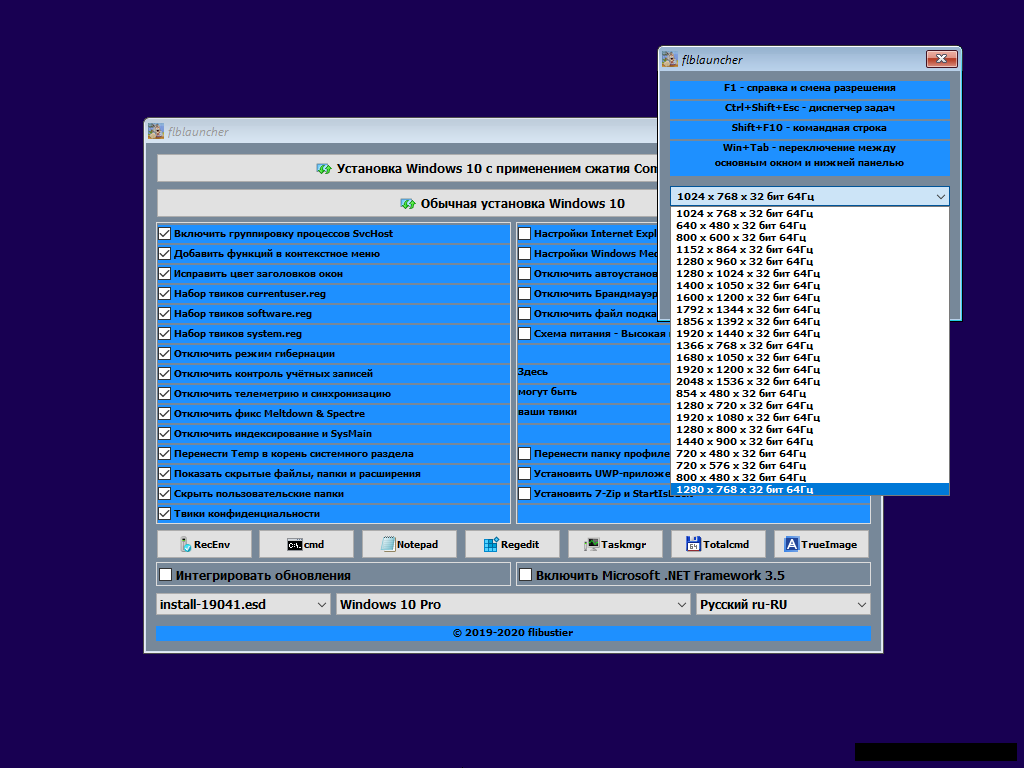Viewport: 1024px width, 768px height.
Task: Click Shift+F10 - командная строка label
Action: pyautogui.click(x=810, y=128)
